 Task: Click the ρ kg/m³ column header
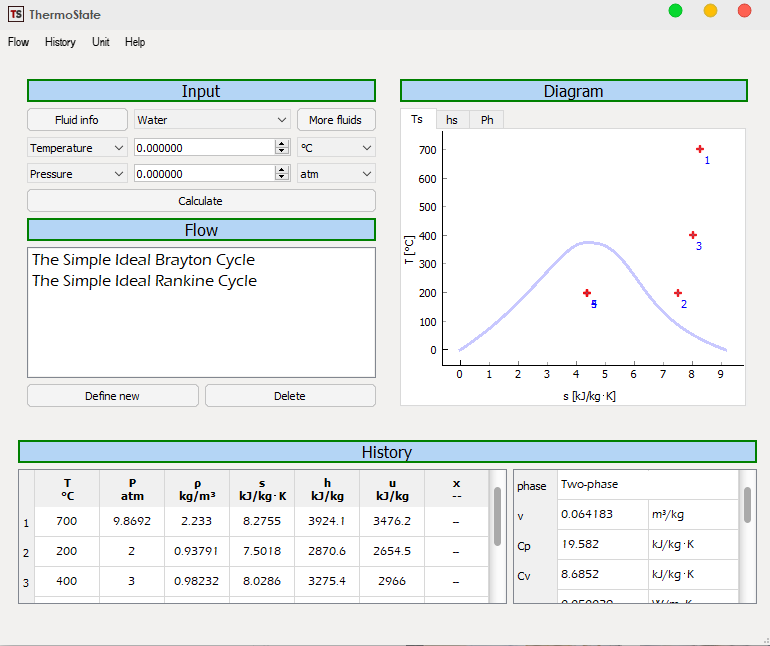point(197,489)
